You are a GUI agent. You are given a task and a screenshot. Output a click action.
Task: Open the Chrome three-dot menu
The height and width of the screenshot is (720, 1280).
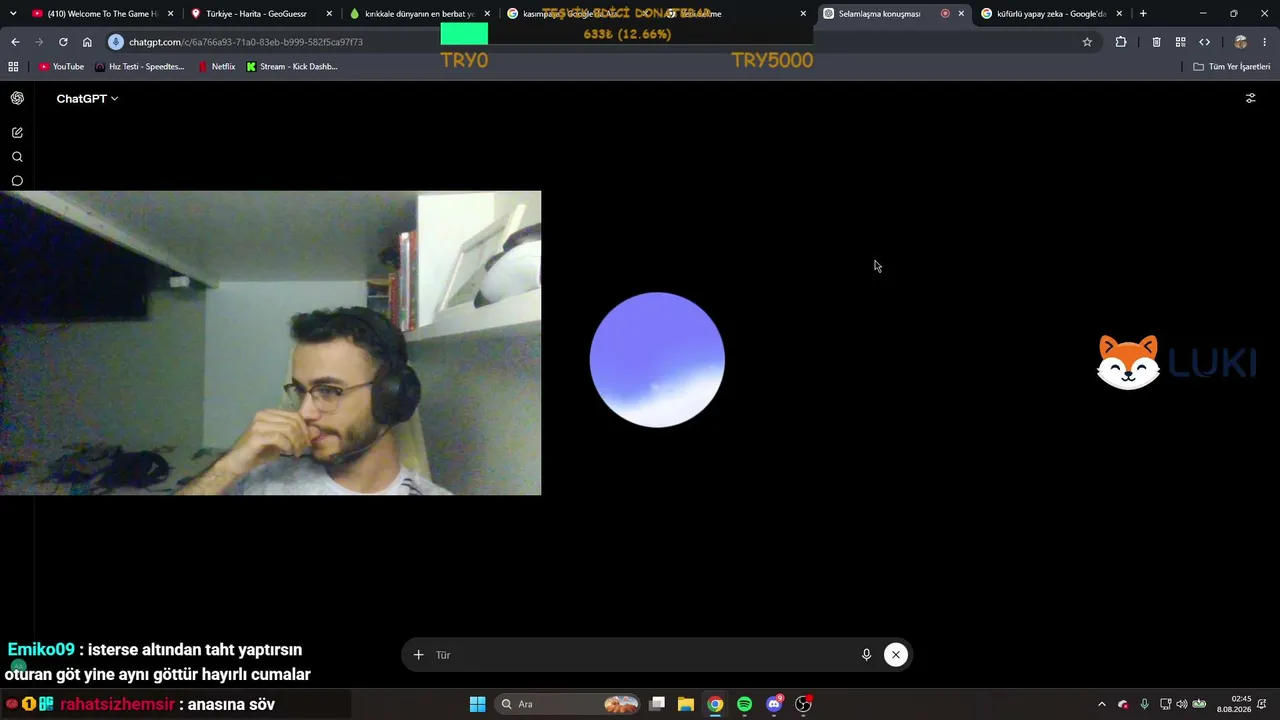[1265, 42]
